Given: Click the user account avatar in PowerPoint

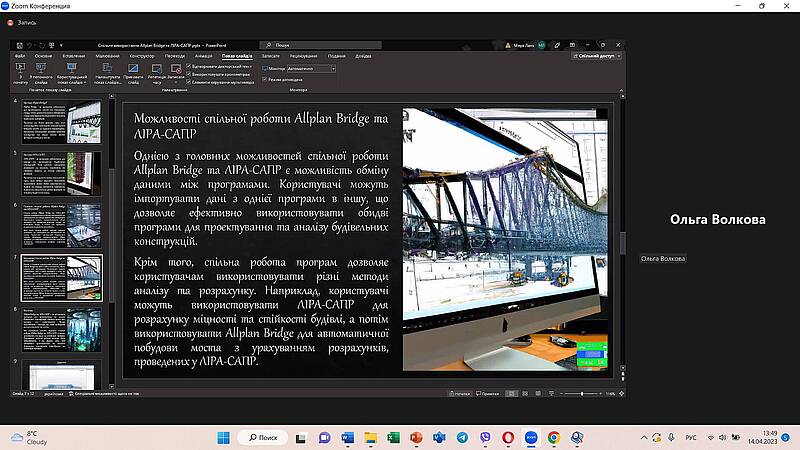Looking at the screenshot, I should [541, 45].
